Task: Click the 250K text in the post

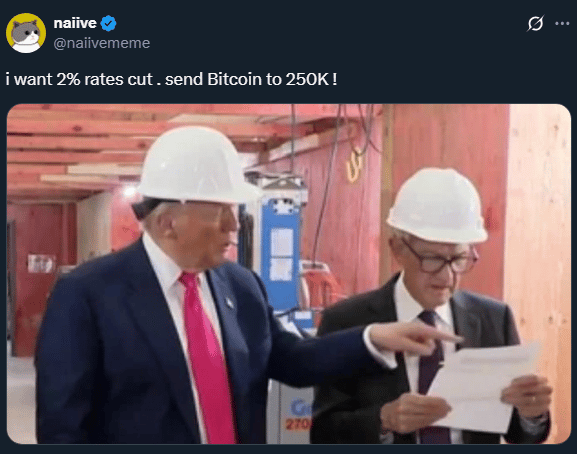Action: pyautogui.click(x=307, y=79)
